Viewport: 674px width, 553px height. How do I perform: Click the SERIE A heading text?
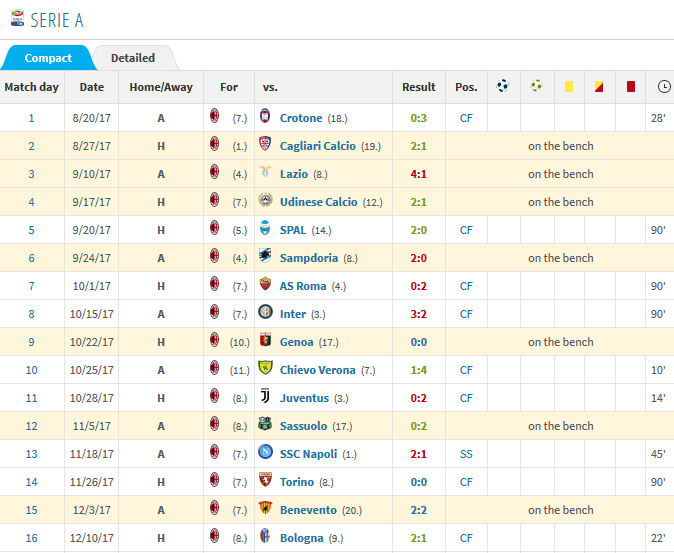[57, 20]
